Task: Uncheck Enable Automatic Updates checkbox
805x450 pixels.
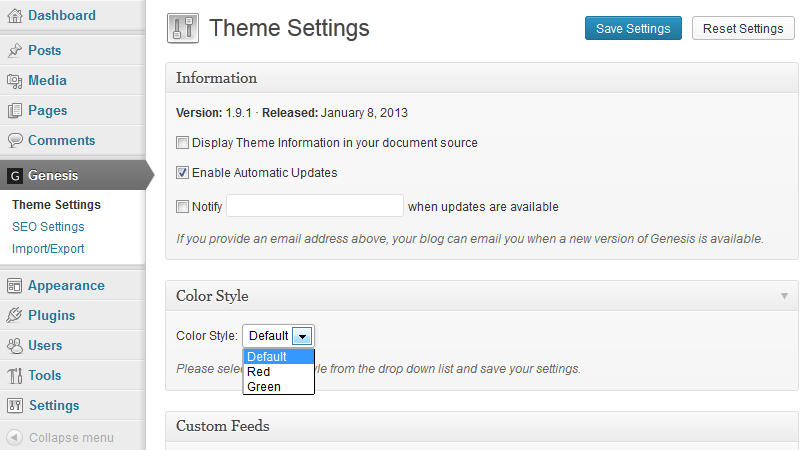Action: (182, 172)
